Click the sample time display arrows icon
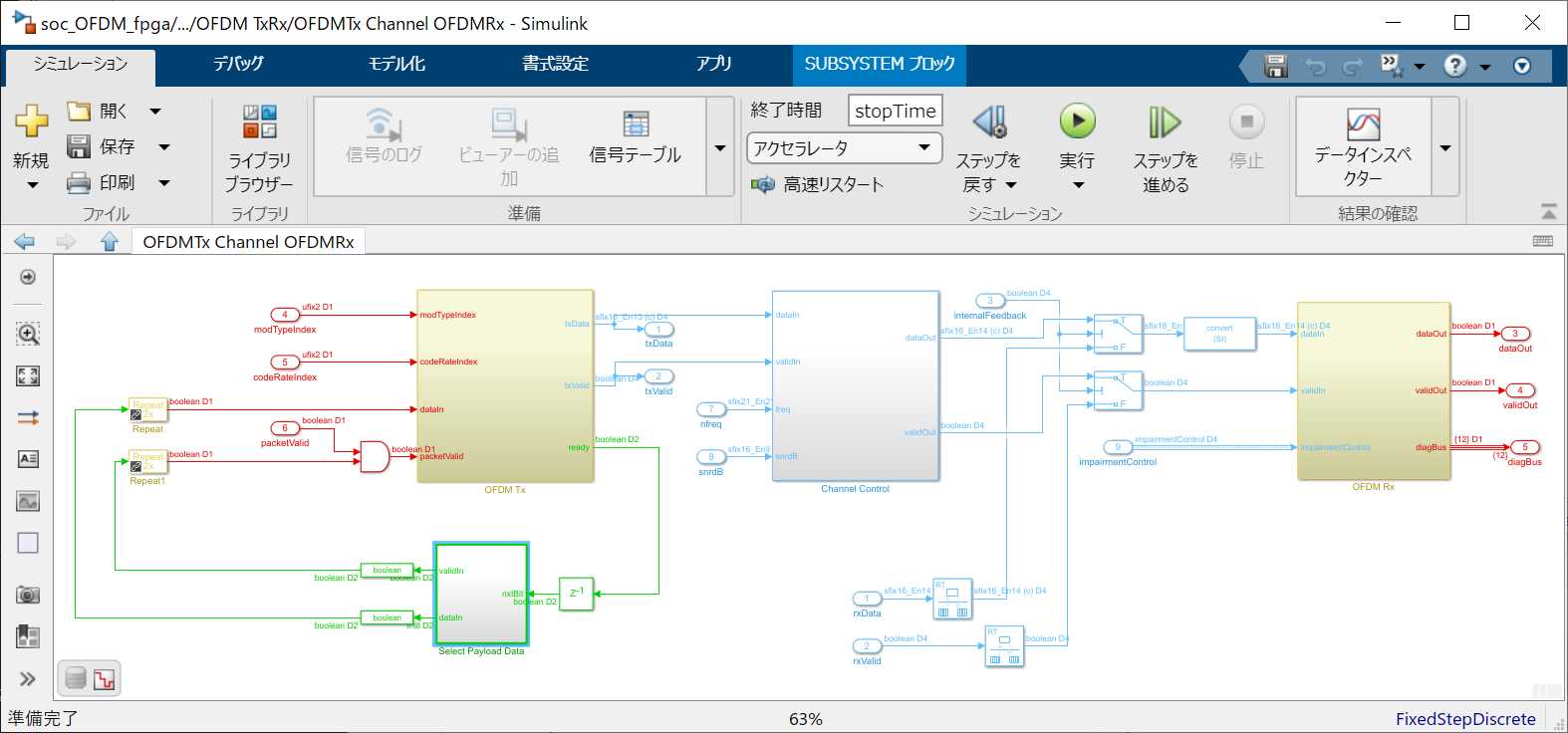Image resolution: width=1568 pixels, height=733 pixels. tap(28, 417)
